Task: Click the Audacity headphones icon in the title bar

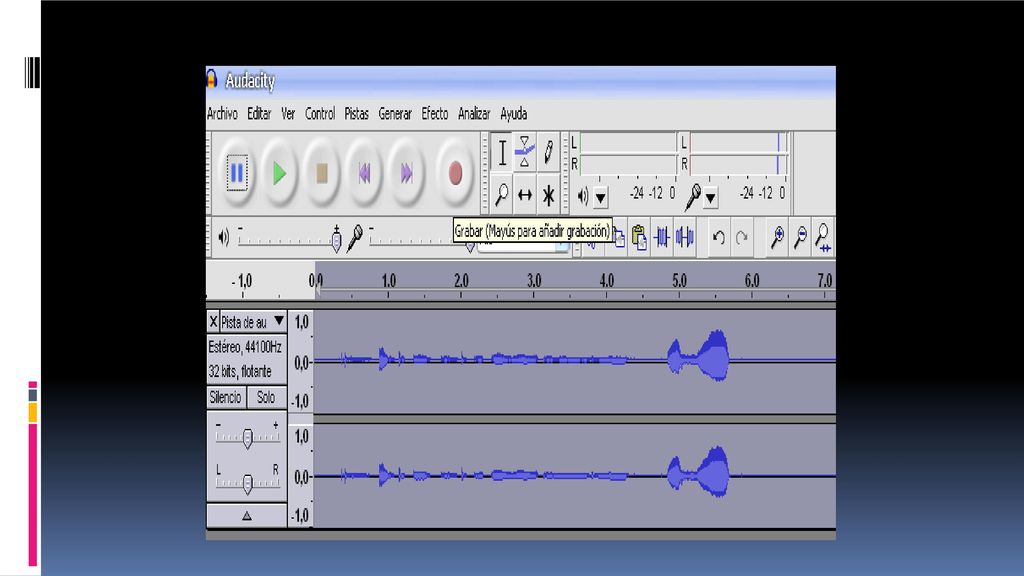Action: click(212, 79)
